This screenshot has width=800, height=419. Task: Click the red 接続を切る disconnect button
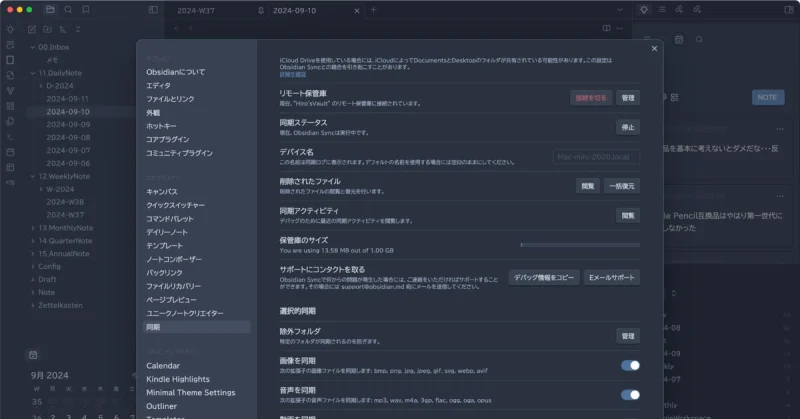point(591,98)
